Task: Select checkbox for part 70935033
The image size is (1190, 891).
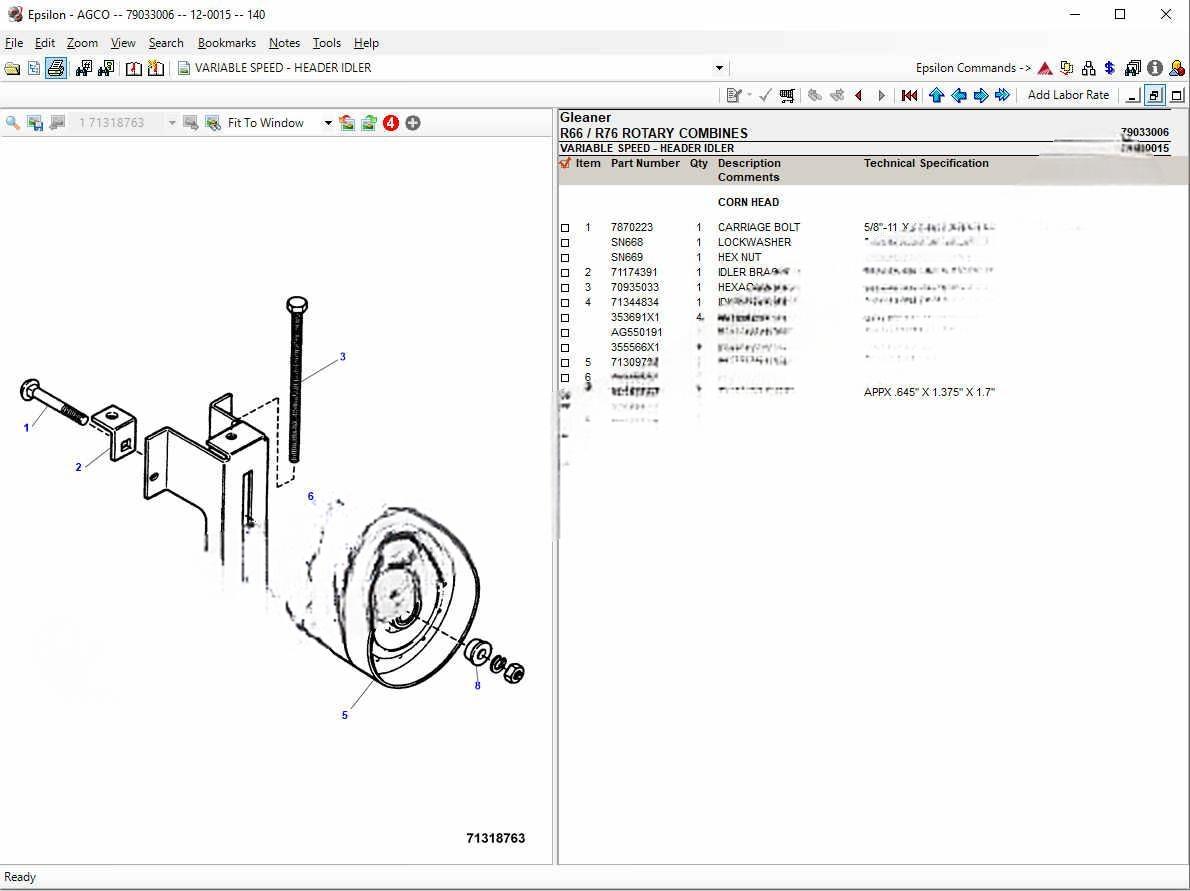Action: 565,288
